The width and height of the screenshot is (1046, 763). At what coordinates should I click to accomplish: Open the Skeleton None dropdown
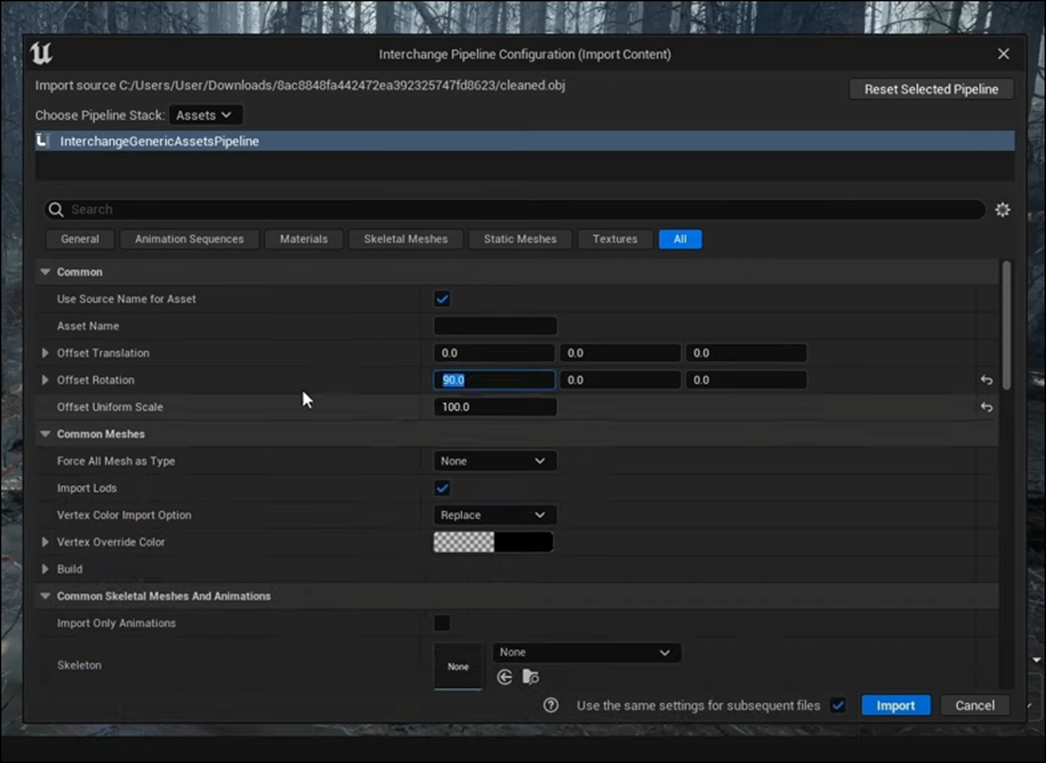pos(586,652)
